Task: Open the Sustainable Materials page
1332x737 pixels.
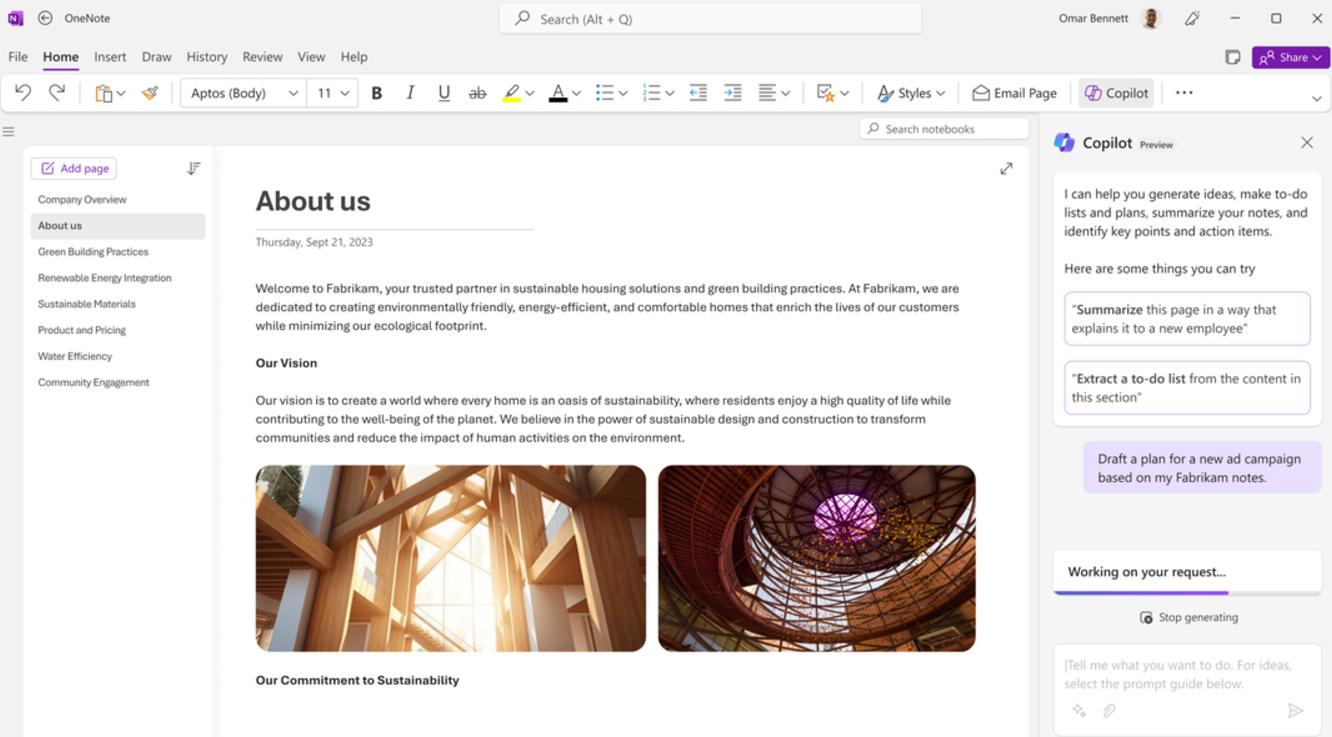Action: pos(87,303)
